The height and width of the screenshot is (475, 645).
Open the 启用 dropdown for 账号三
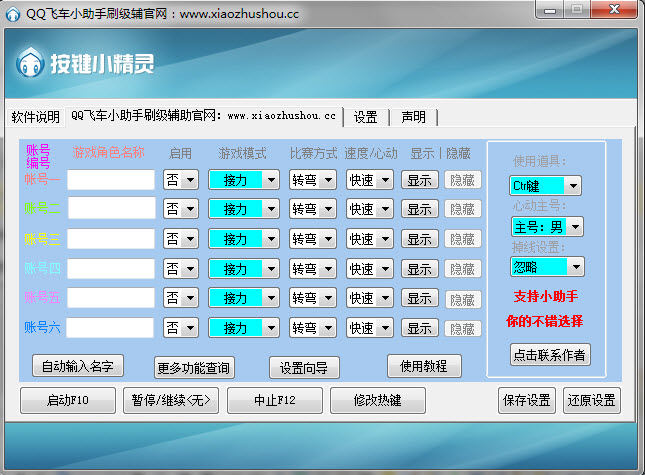(181, 239)
